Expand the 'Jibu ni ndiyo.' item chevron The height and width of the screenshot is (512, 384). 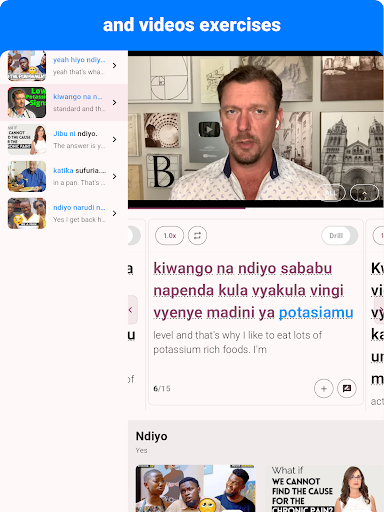(115, 139)
